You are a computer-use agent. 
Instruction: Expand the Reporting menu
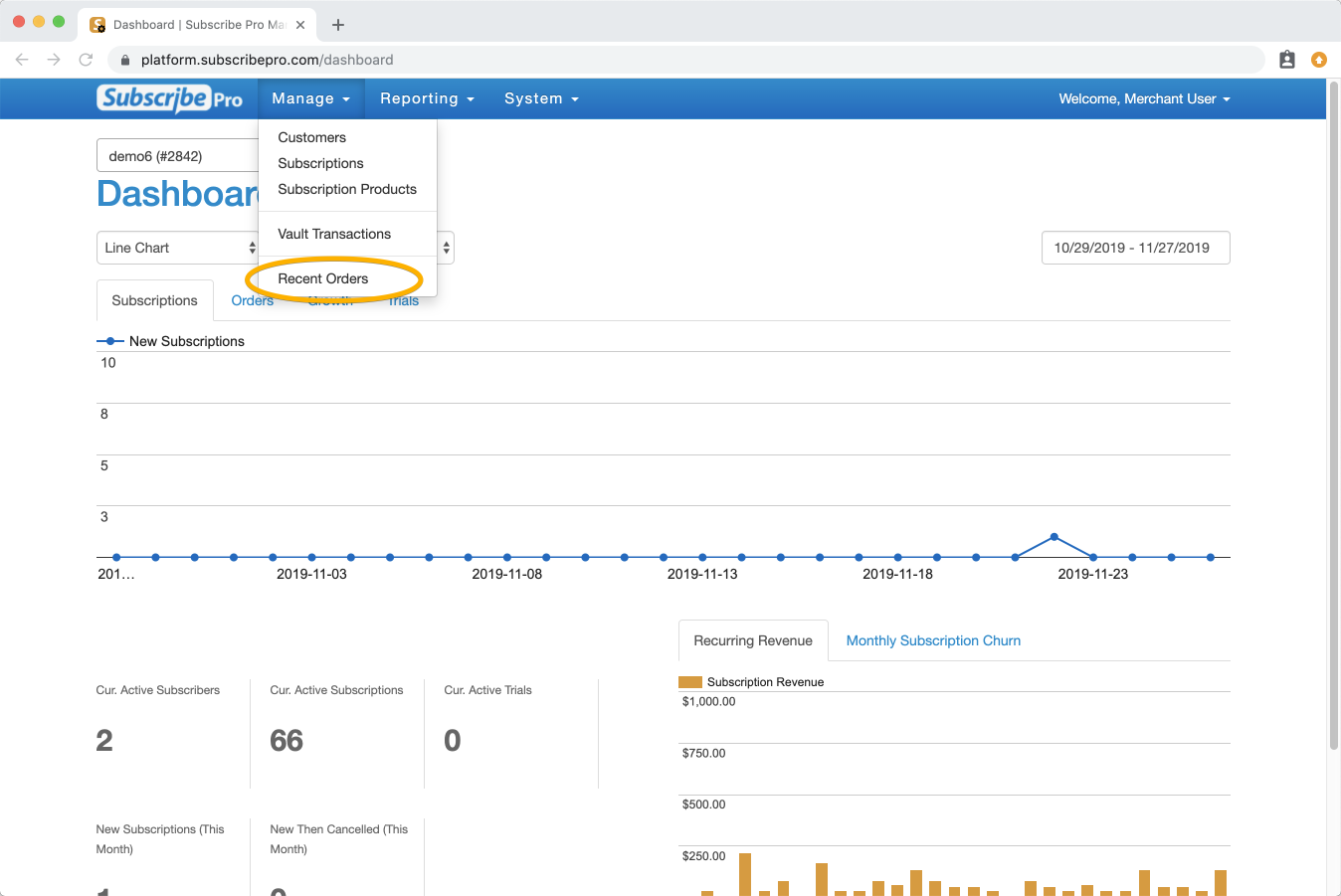[427, 98]
